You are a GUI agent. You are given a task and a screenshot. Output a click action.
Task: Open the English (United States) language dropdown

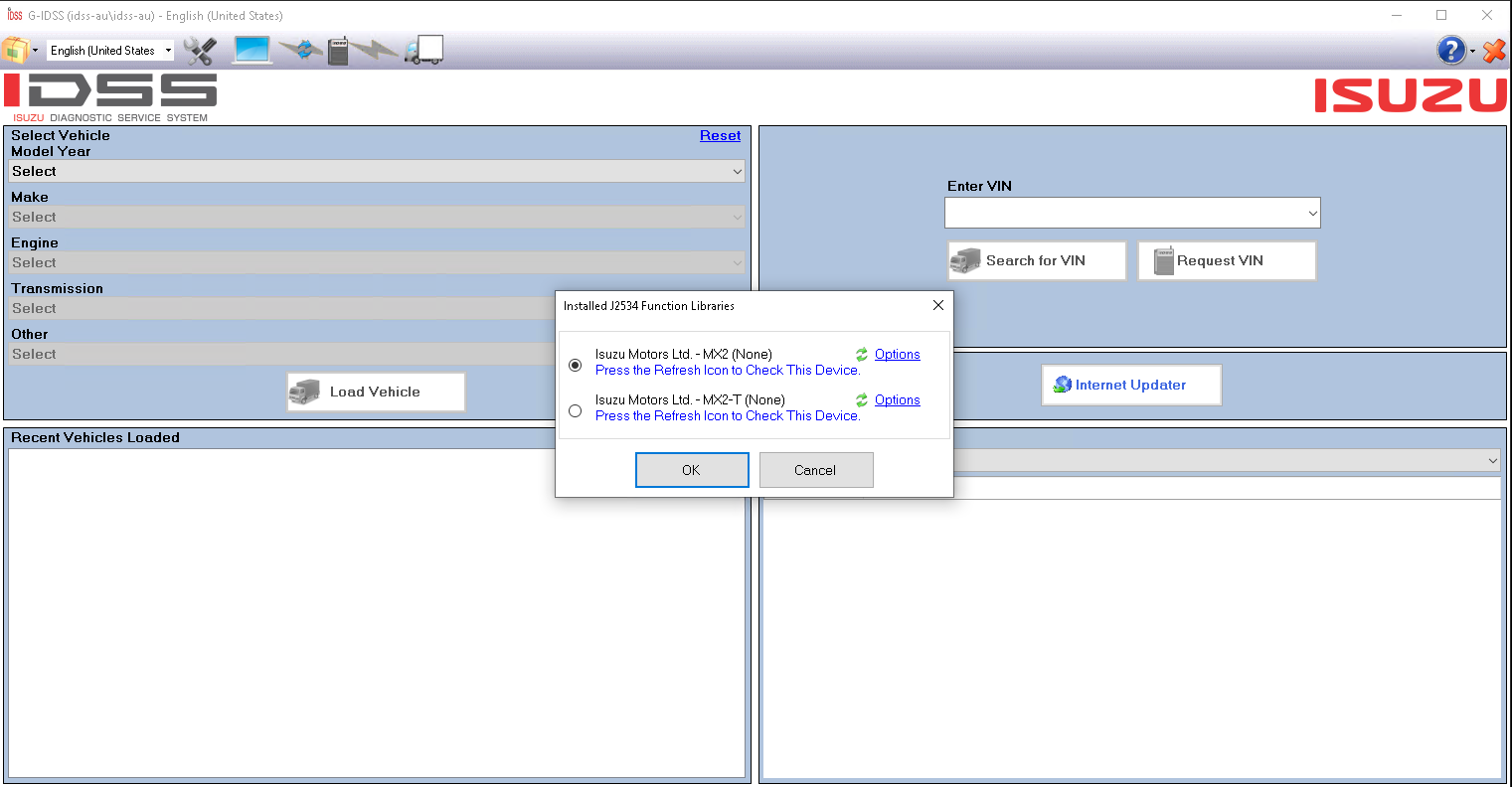(110, 51)
